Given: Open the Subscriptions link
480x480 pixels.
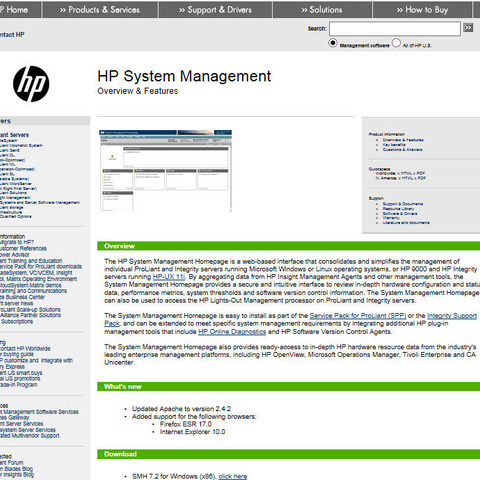Looking at the screenshot, I should click(17, 322).
